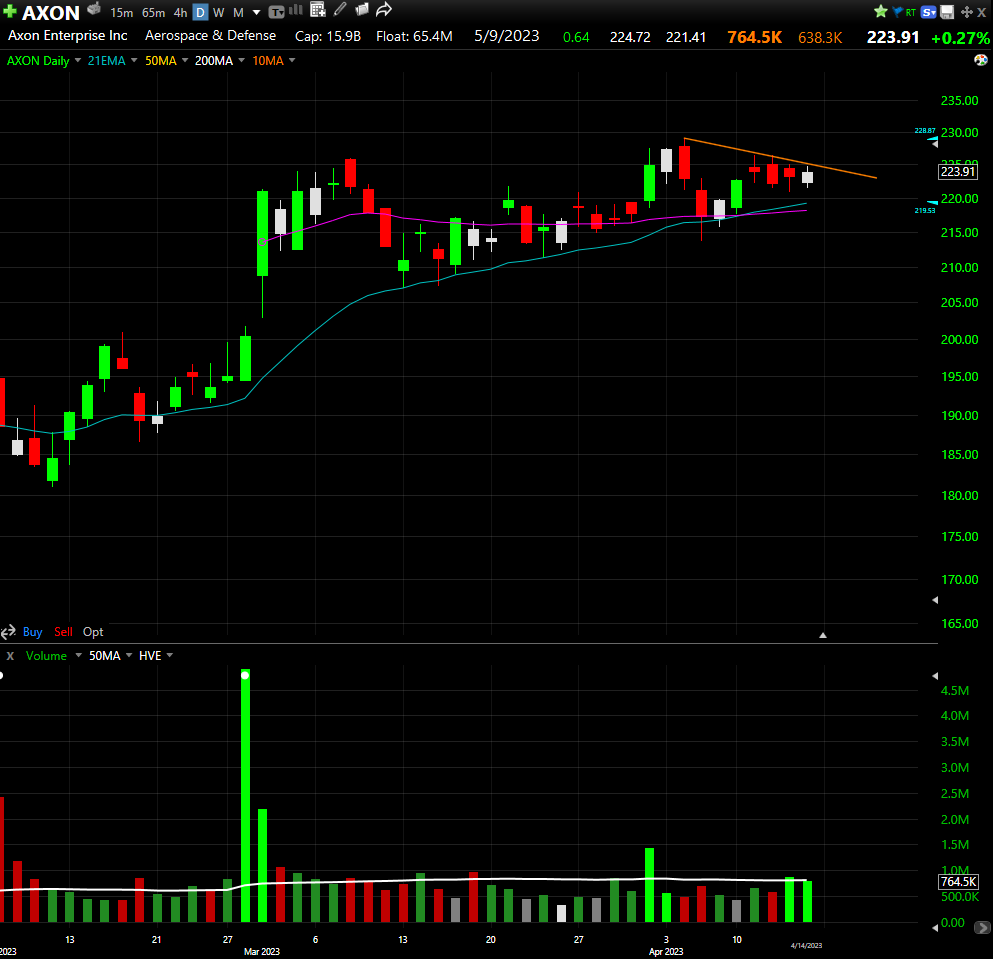Click the +0.27% percent change value
993x959 pixels.
[960, 38]
